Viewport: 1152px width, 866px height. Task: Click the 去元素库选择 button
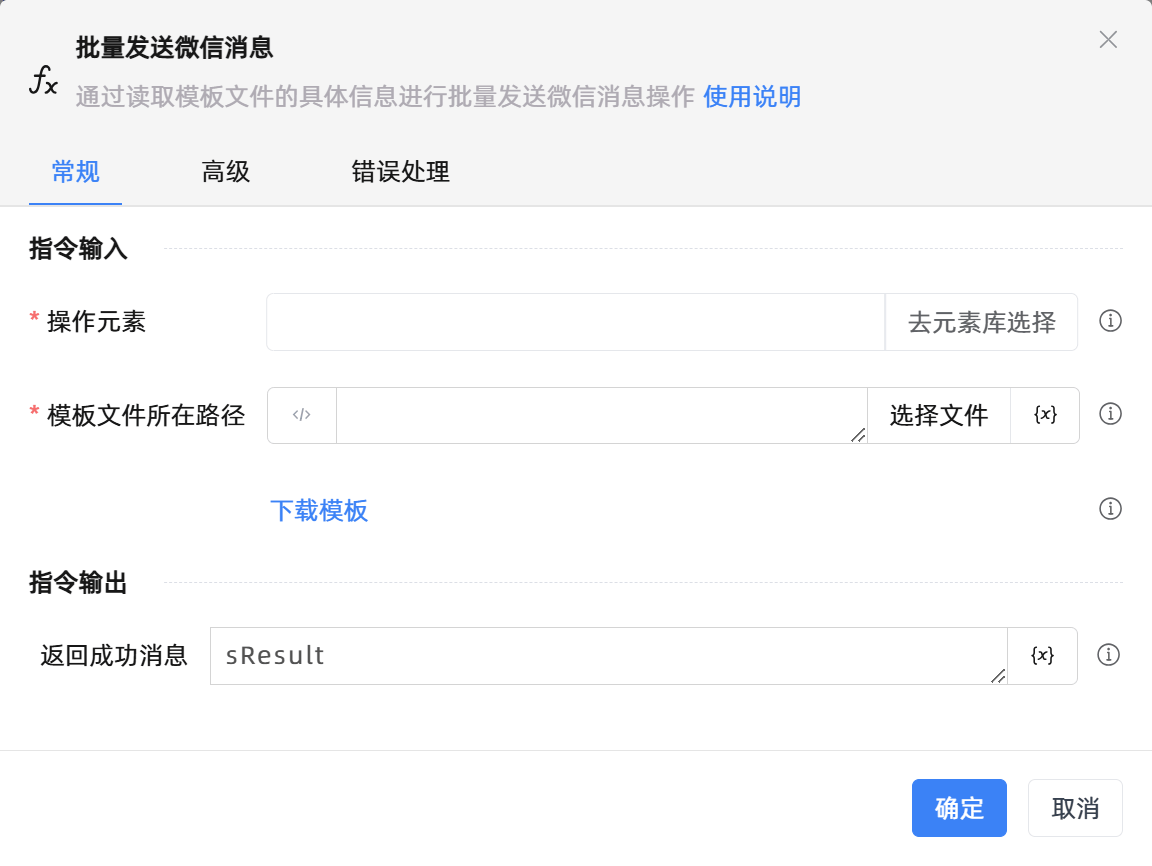coord(981,322)
